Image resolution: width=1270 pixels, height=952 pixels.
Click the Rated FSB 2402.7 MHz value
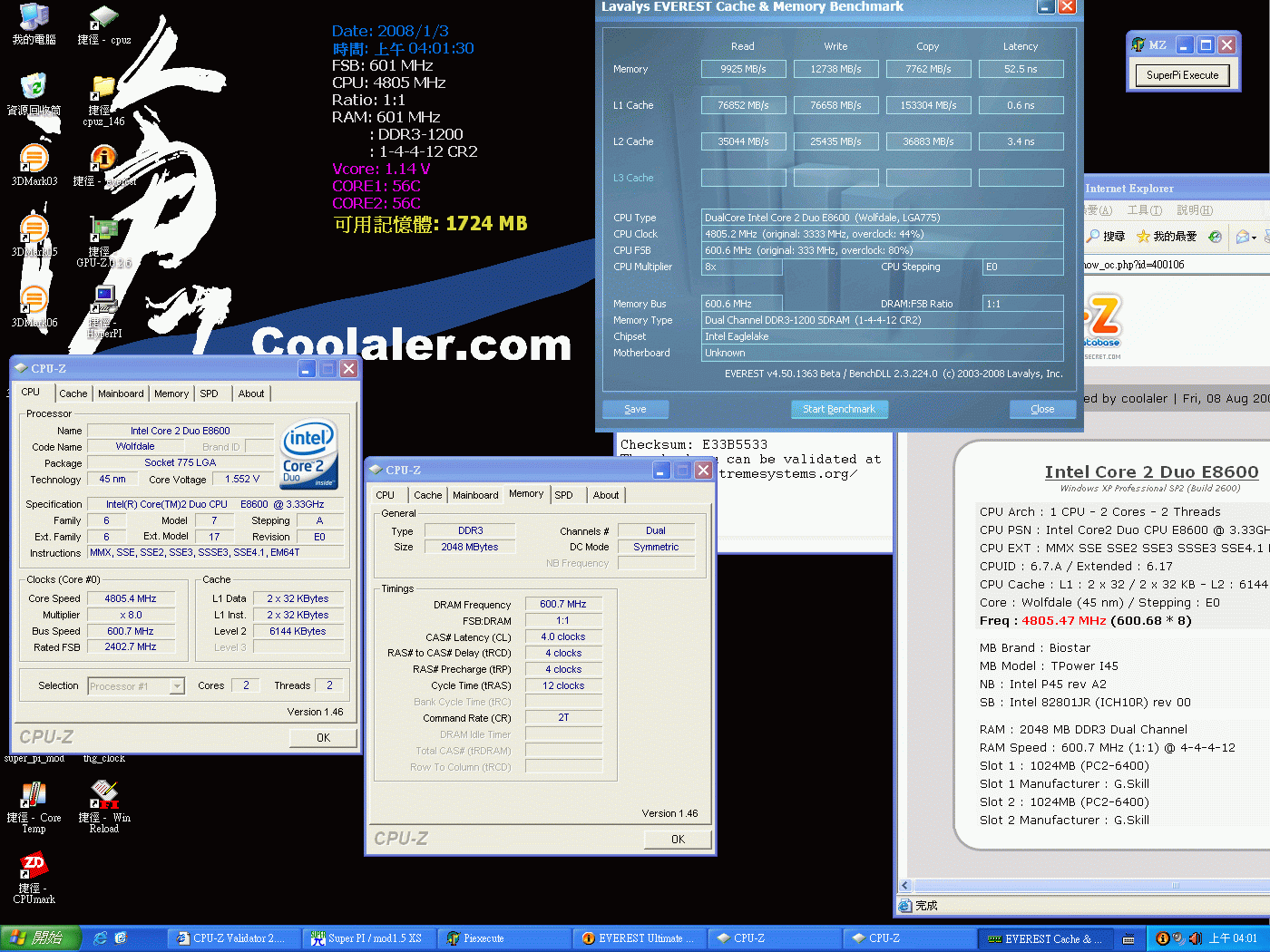(131, 647)
